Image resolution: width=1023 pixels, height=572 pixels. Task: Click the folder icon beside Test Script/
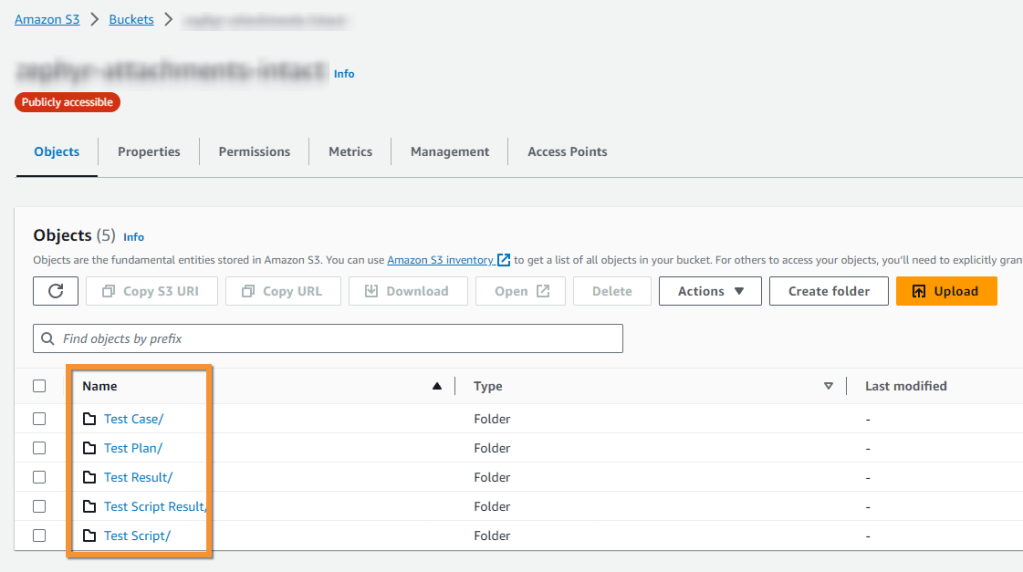[90, 536]
